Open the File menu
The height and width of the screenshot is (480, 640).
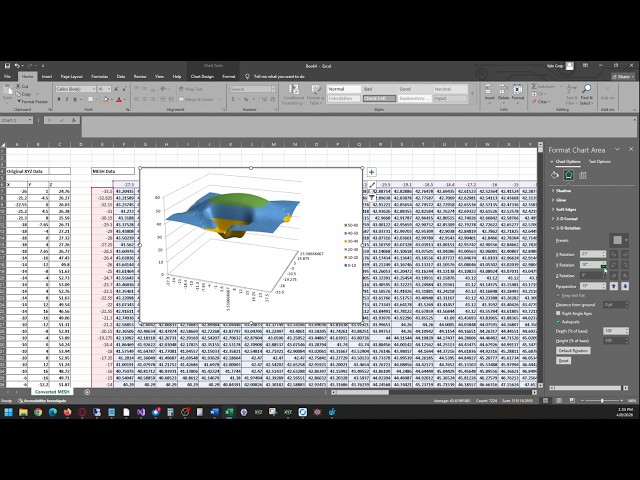[7, 76]
